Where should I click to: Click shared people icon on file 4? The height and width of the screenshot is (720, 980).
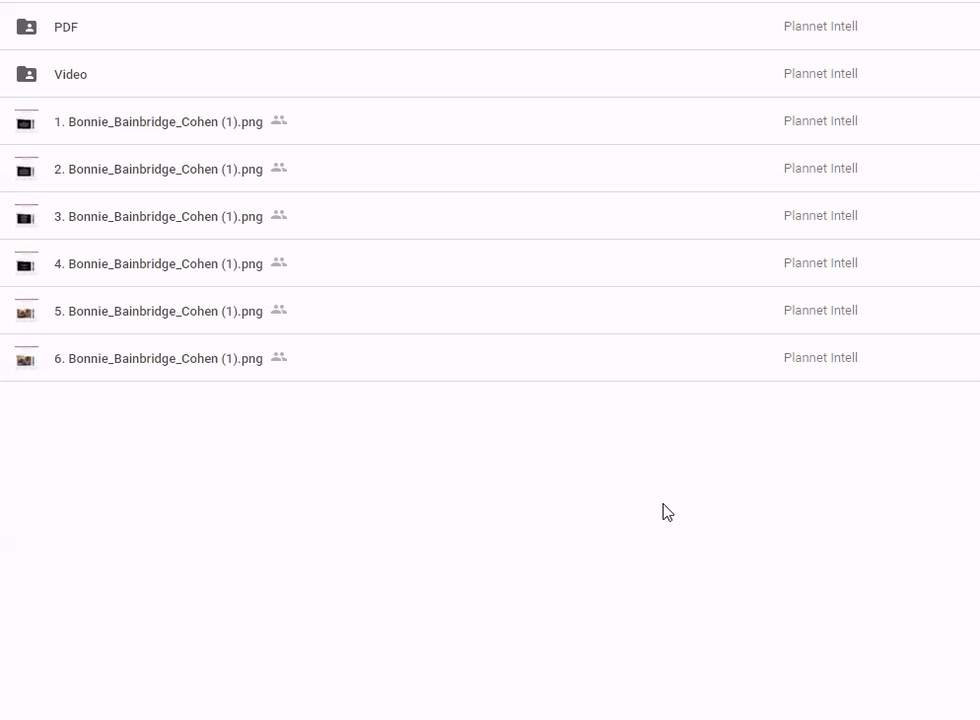click(279, 263)
